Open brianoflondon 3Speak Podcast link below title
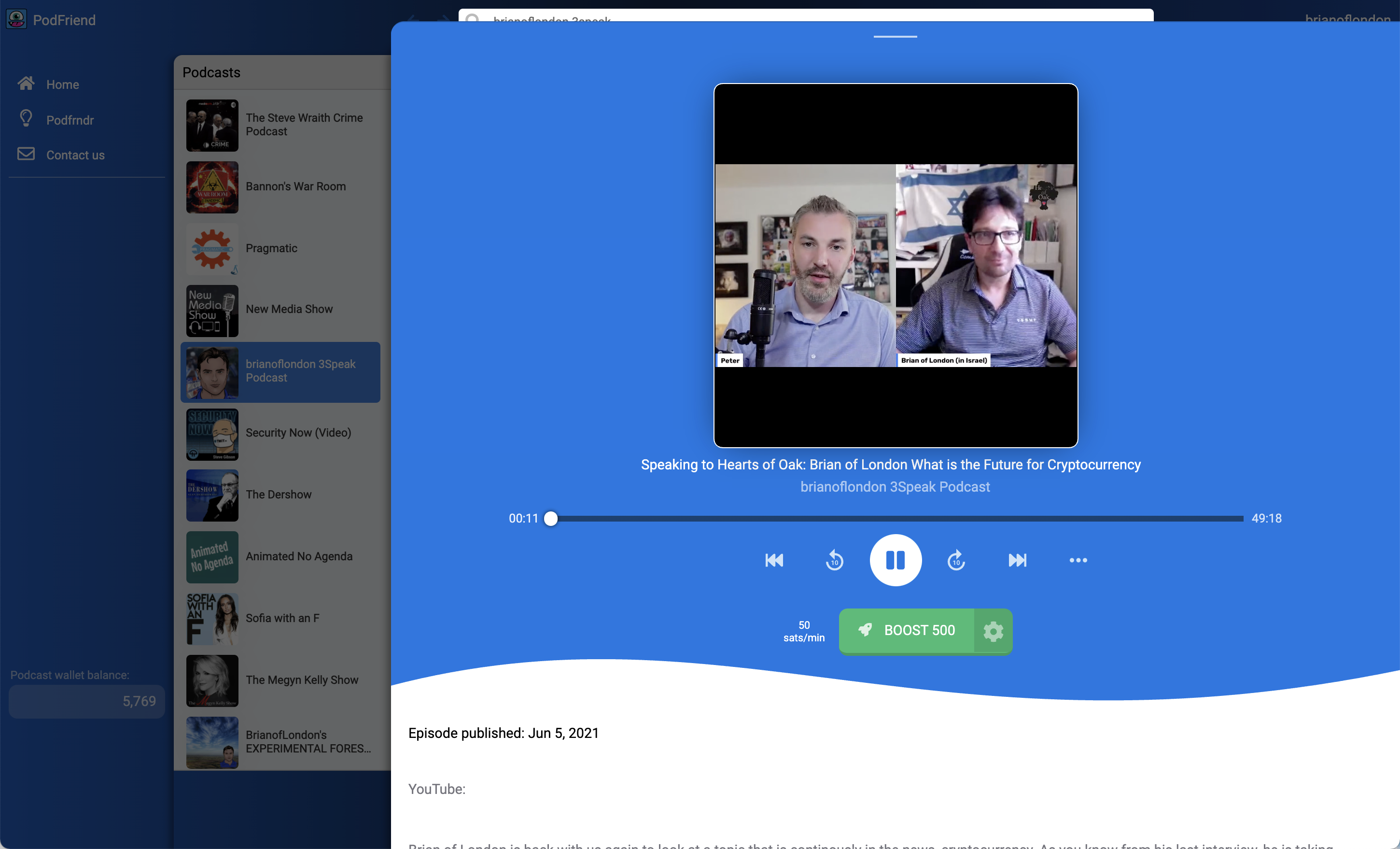 895,487
